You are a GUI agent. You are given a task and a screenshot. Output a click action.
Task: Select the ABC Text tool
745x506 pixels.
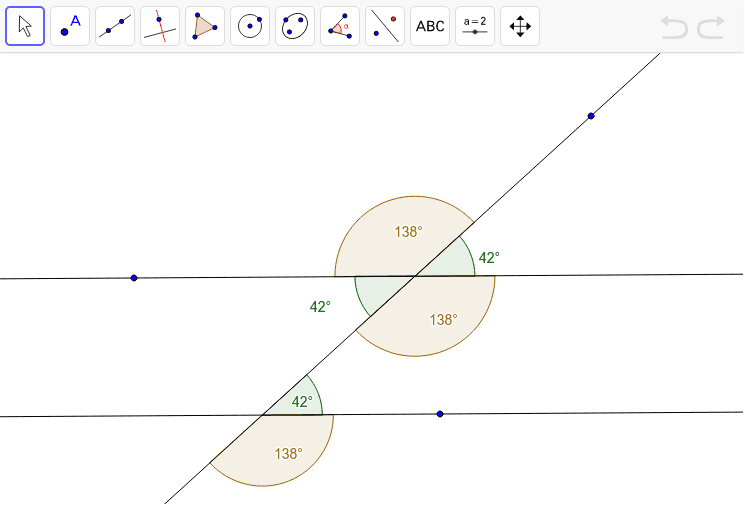(x=430, y=26)
